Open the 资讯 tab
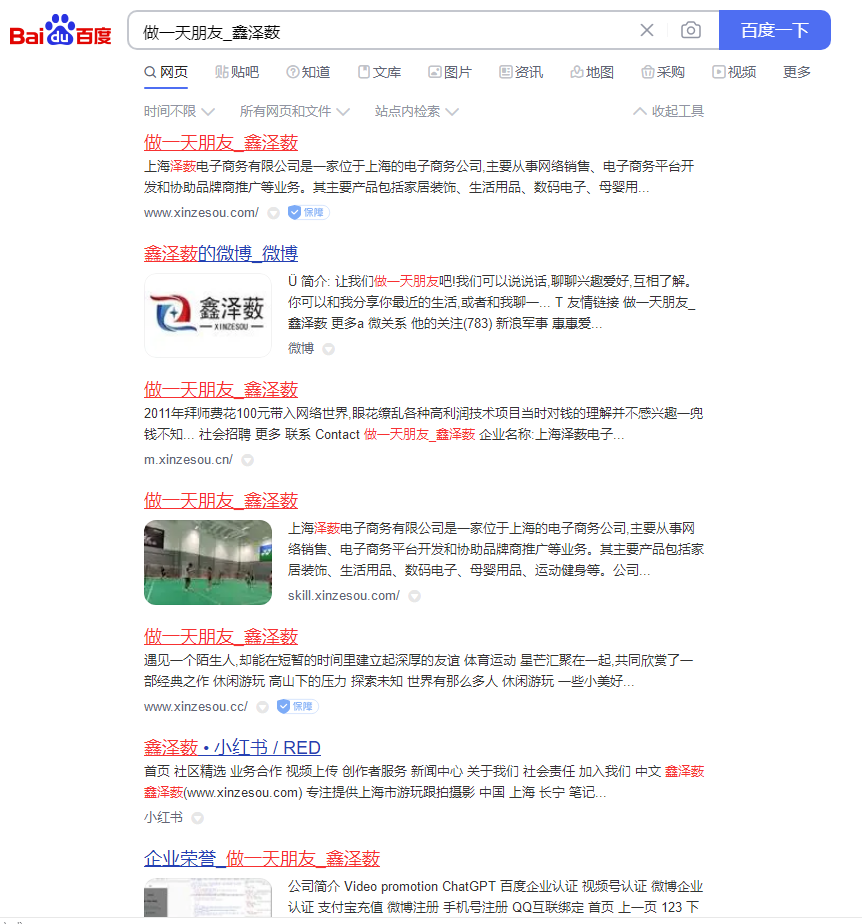Screen dimensions: 862x924 pos(521,72)
